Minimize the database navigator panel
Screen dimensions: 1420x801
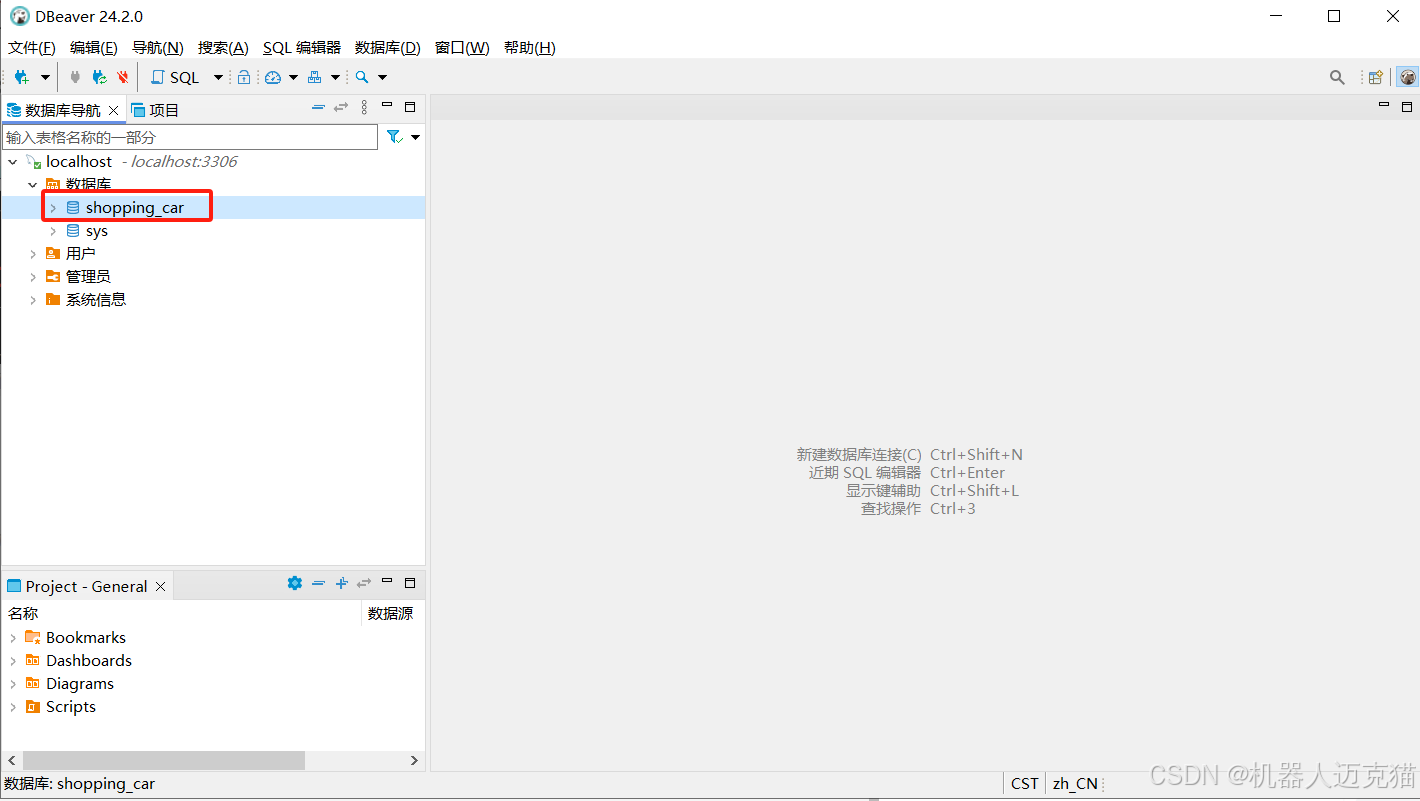click(x=387, y=105)
